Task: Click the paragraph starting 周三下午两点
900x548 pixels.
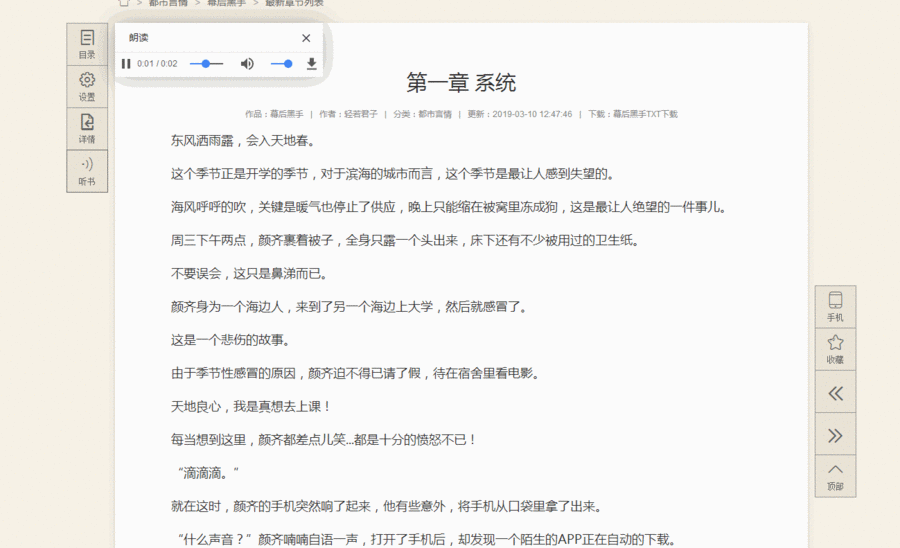Action: tap(406, 240)
